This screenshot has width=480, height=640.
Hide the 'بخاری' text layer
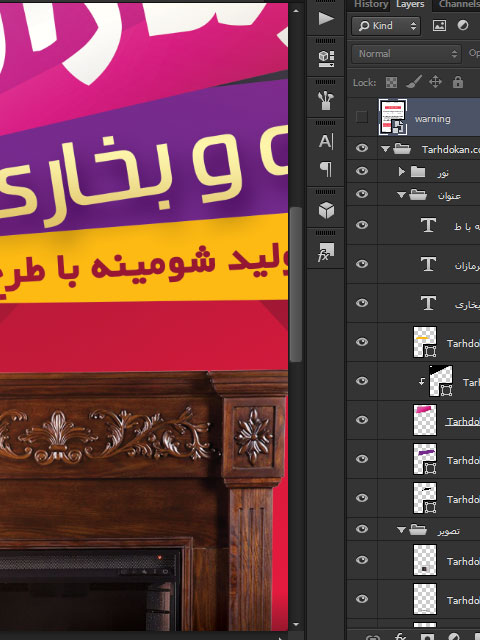(362, 303)
